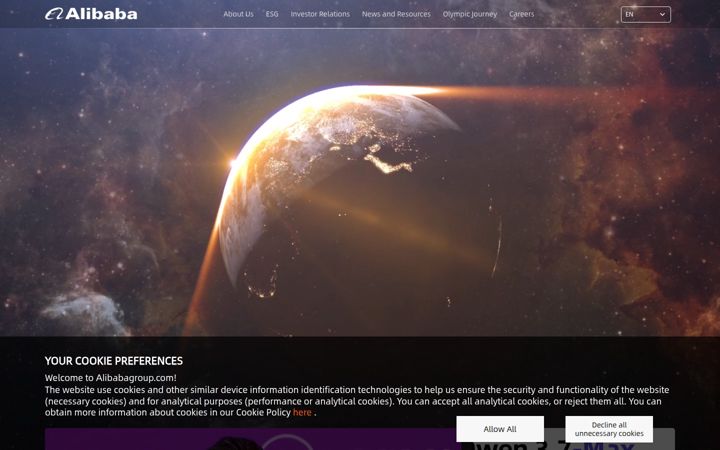Open the Cookie Policy 'here' link
Screen dimensions: 720x450
point(302,412)
